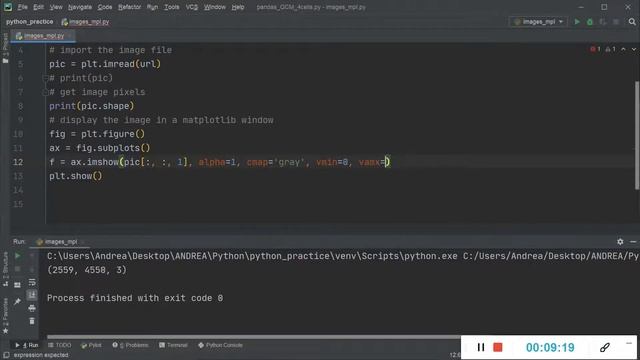Screen dimensions: 640x360
Task: Click python_practice breadcrumb in navigation bar
Action: click(29, 22)
